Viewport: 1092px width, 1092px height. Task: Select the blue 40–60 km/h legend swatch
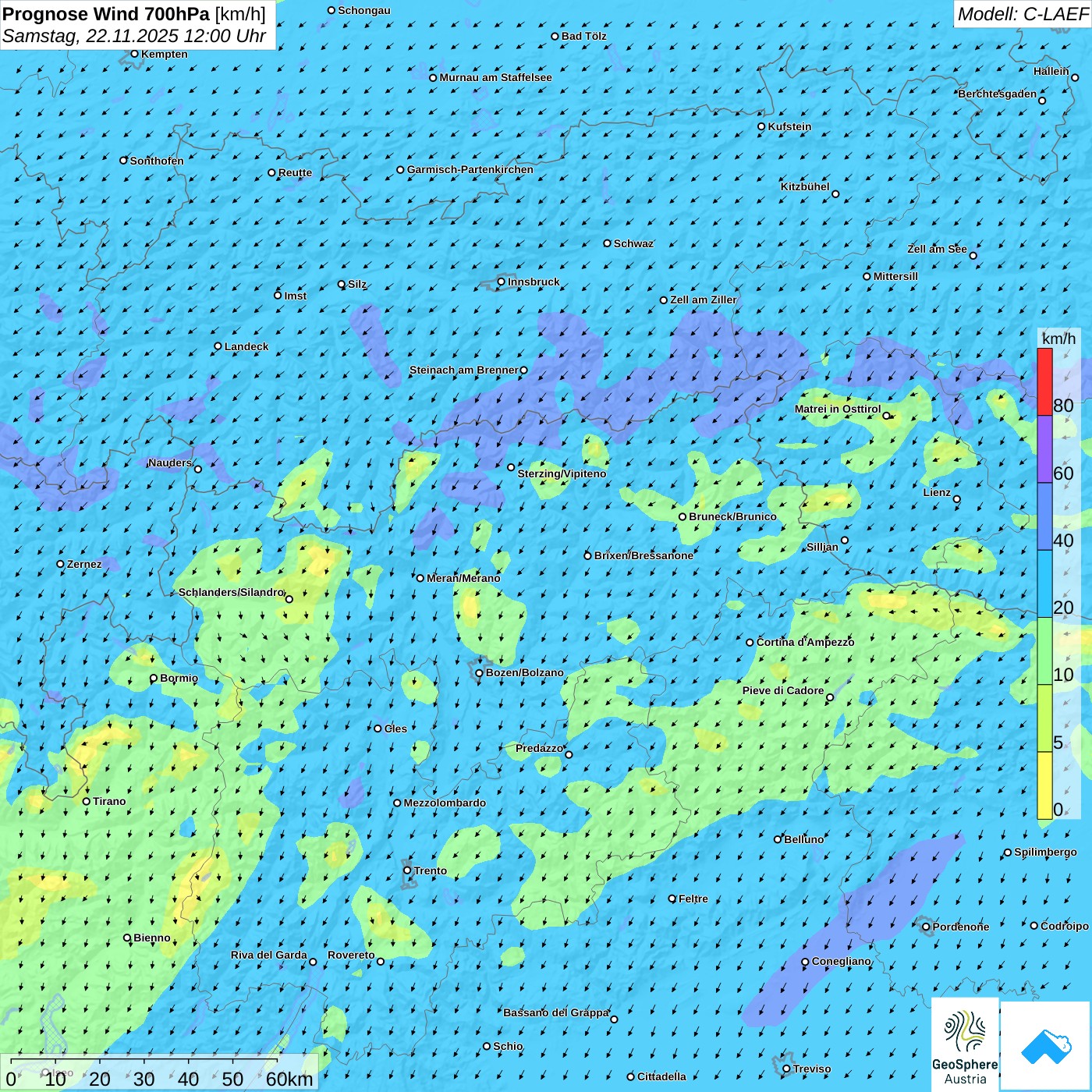(1044, 517)
